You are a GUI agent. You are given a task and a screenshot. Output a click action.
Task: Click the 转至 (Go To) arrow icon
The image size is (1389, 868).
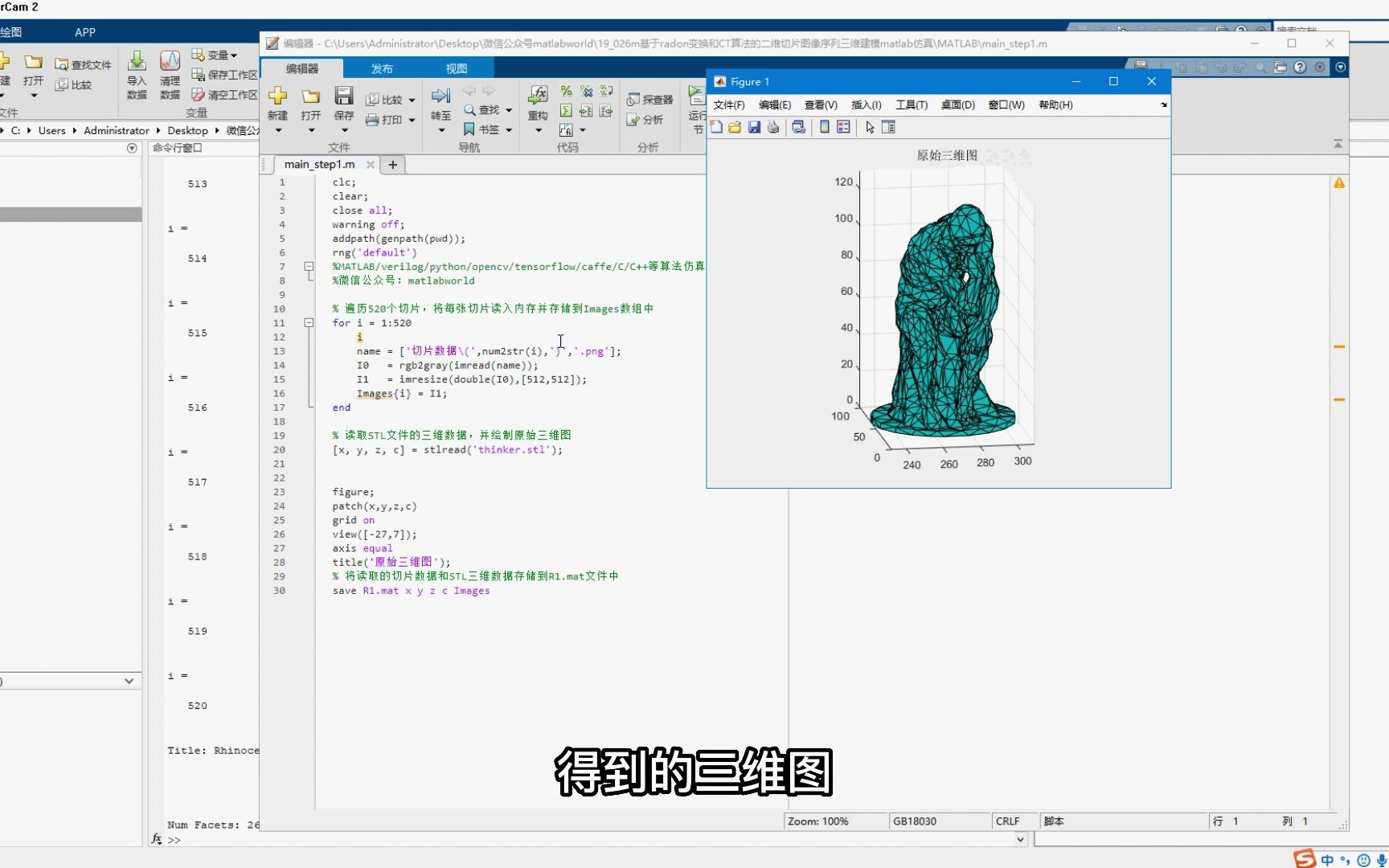[x=440, y=96]
